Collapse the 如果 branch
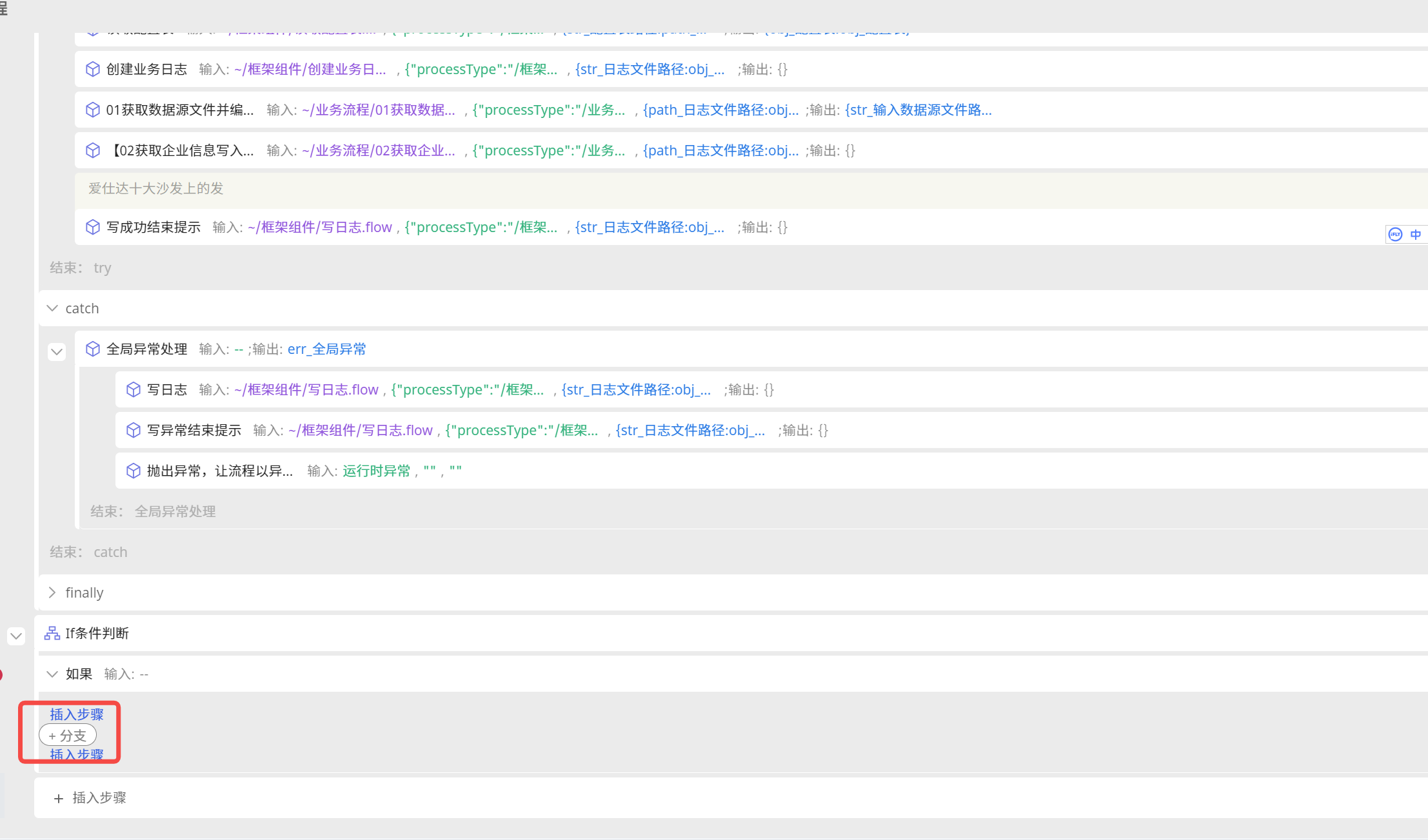 point(52,674)
